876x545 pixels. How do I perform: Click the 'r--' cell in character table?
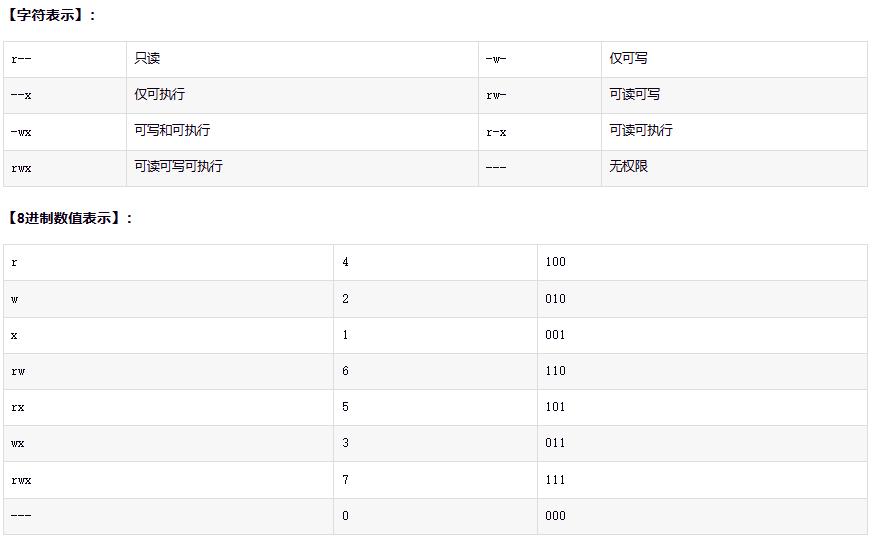21,59
